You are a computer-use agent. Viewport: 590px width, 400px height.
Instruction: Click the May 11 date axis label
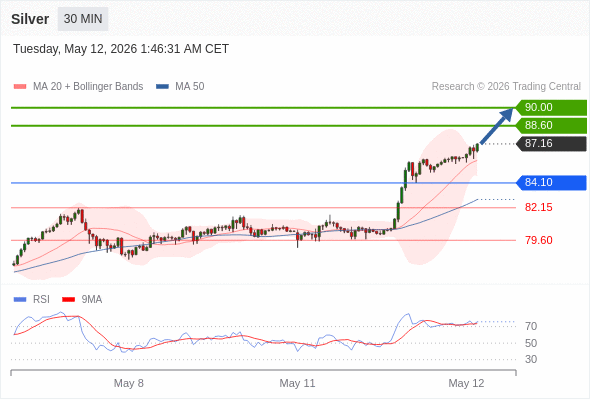pos(297,383)
